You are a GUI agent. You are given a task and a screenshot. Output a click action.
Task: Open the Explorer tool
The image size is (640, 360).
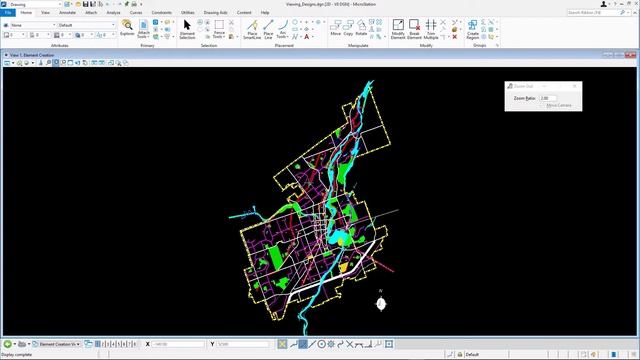(x=127, y=28)
